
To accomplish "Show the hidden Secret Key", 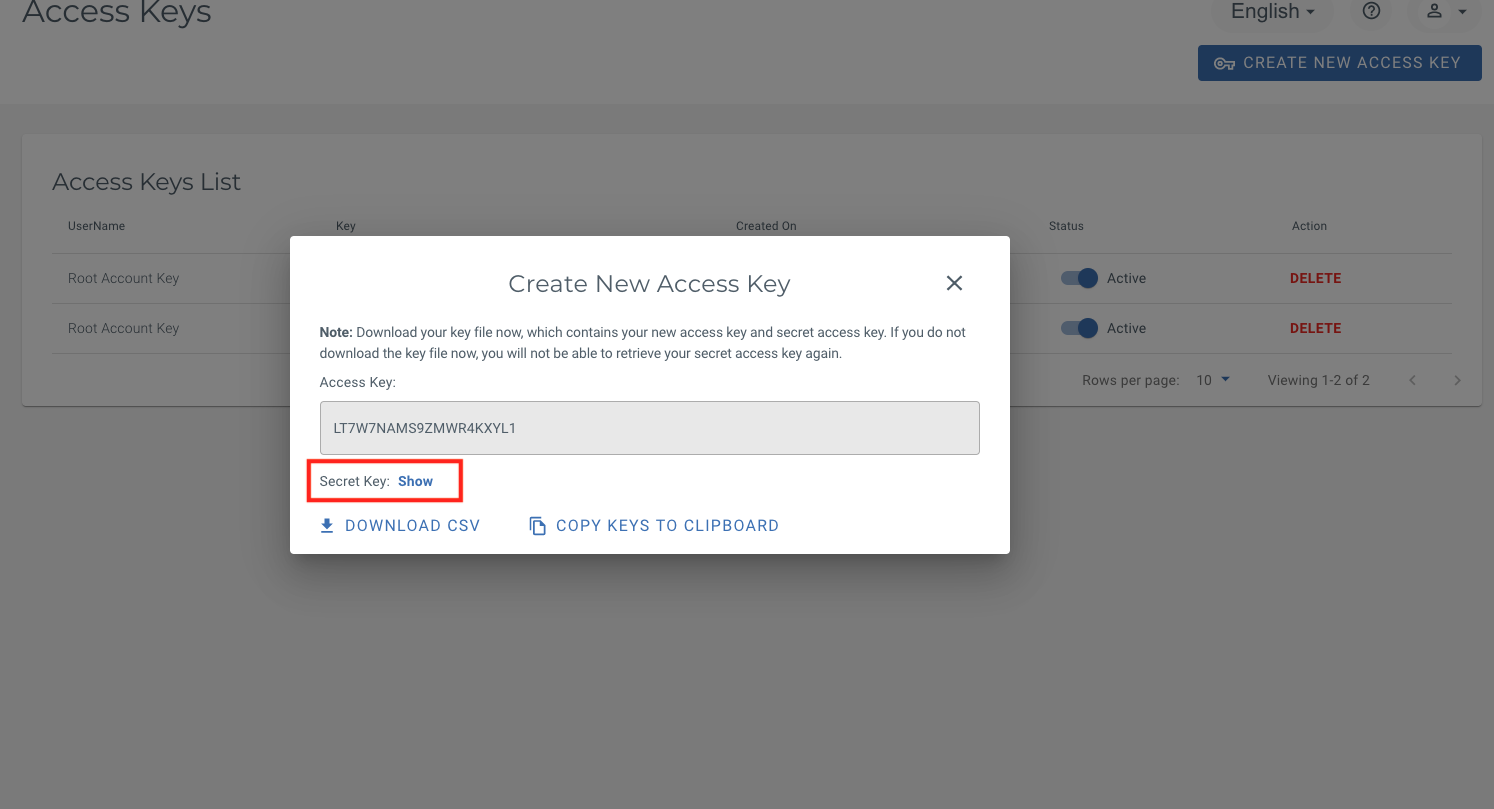I will point(415,481).
